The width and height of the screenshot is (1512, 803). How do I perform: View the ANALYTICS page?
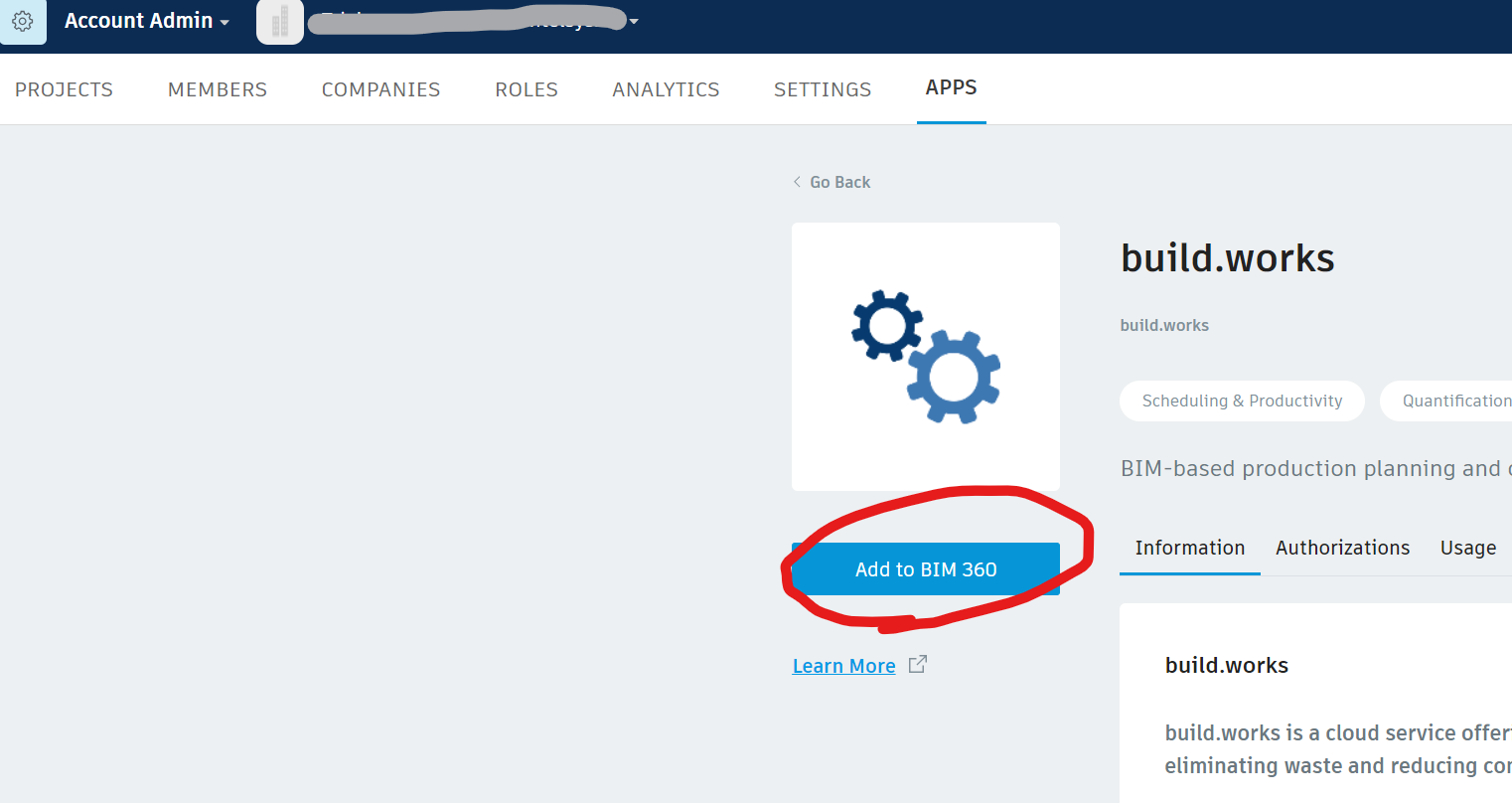click(x=666, y=88)
